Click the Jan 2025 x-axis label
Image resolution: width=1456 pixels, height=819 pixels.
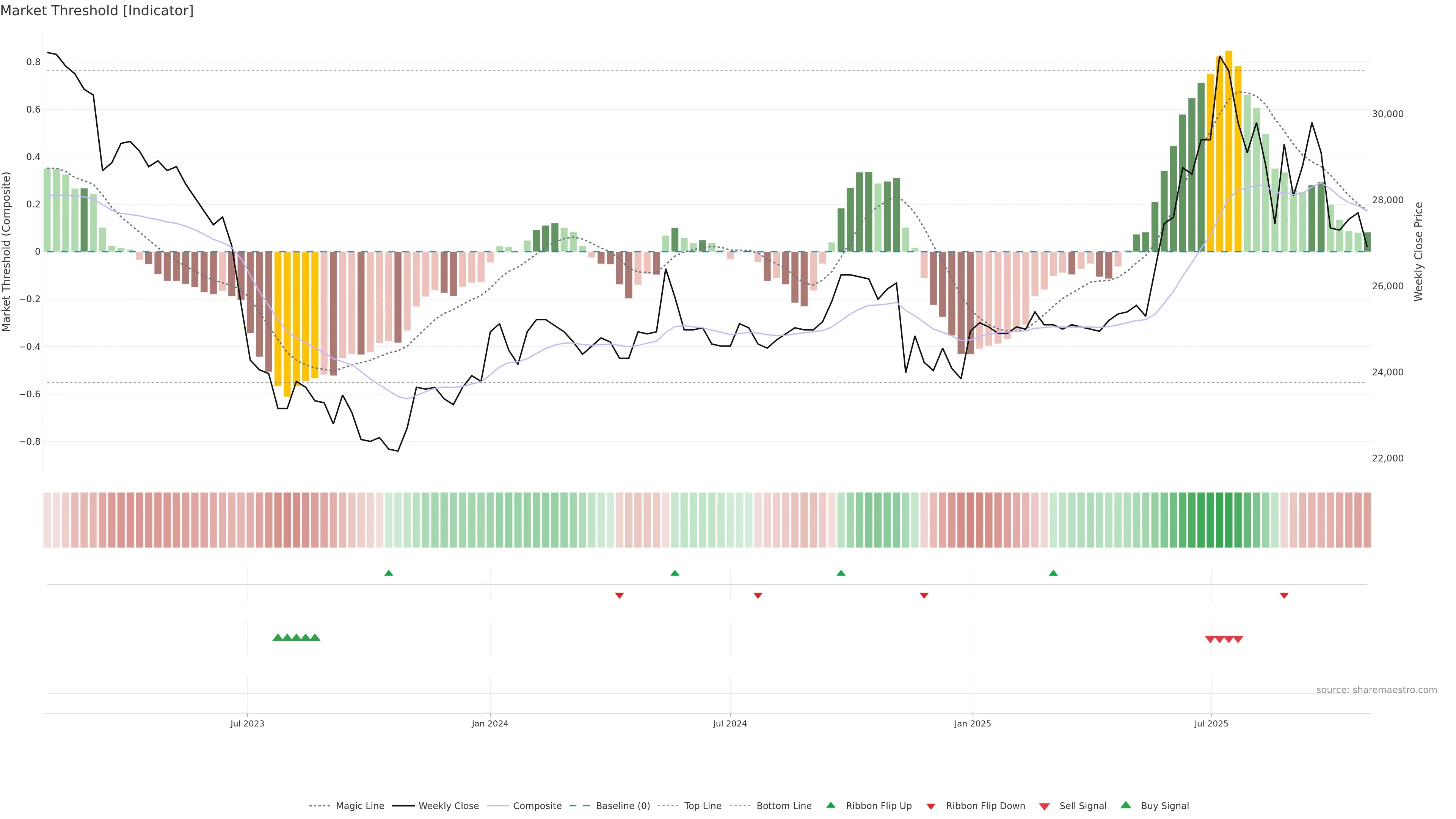972,723
